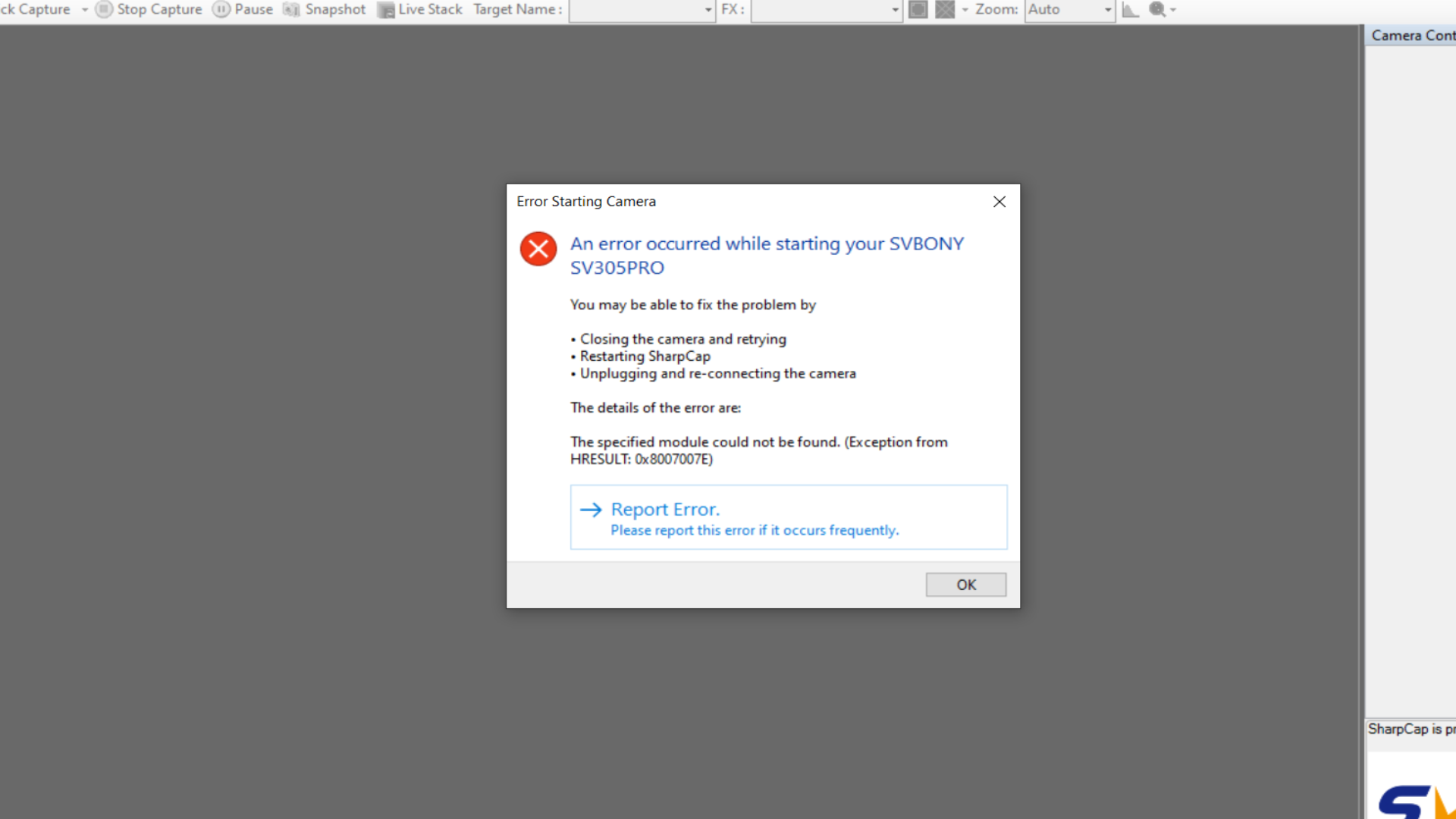Screen dimensions: 1456x819
Task: Click OK to dismiss the error dialog
Action: click(965, 585)
